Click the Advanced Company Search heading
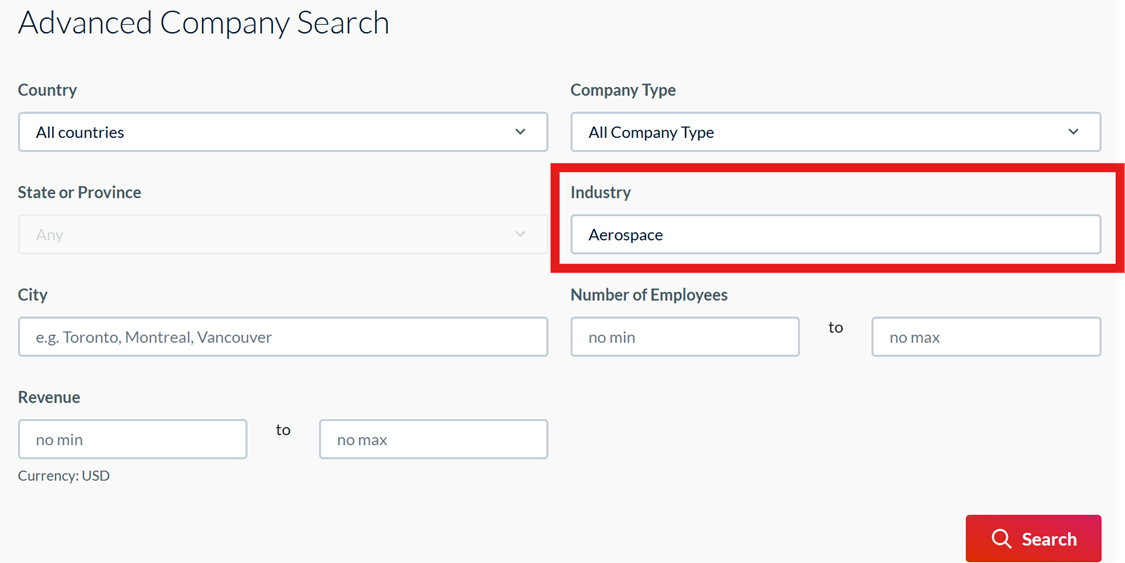Screen dimensions: 1125x563 click(x=204, y=23)
